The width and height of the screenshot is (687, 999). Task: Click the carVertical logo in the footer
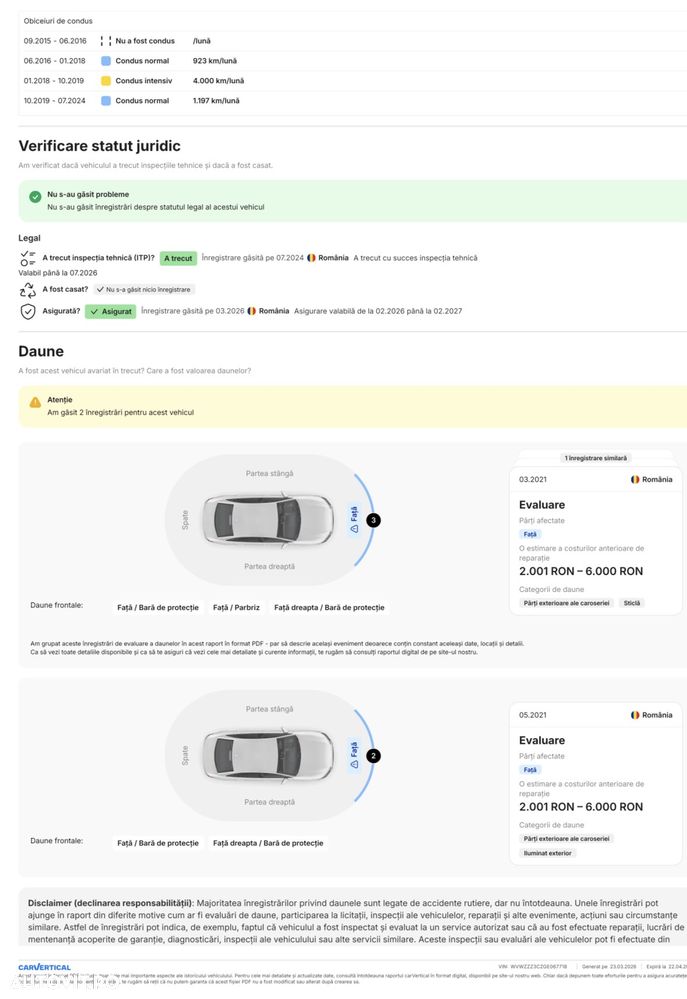[45, 967]
